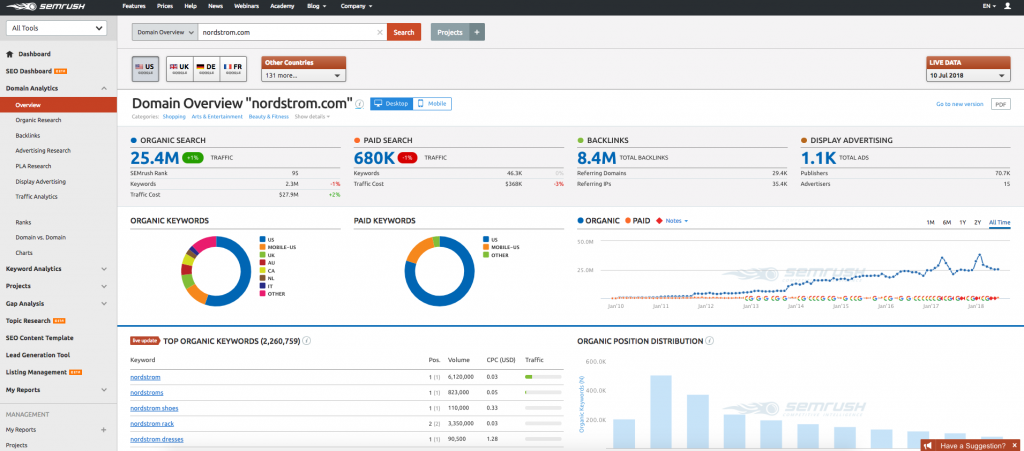The width and height of the screenshot is (1024, 451).
Task: Open the user account profile icon
Action: pos(1007,6)
